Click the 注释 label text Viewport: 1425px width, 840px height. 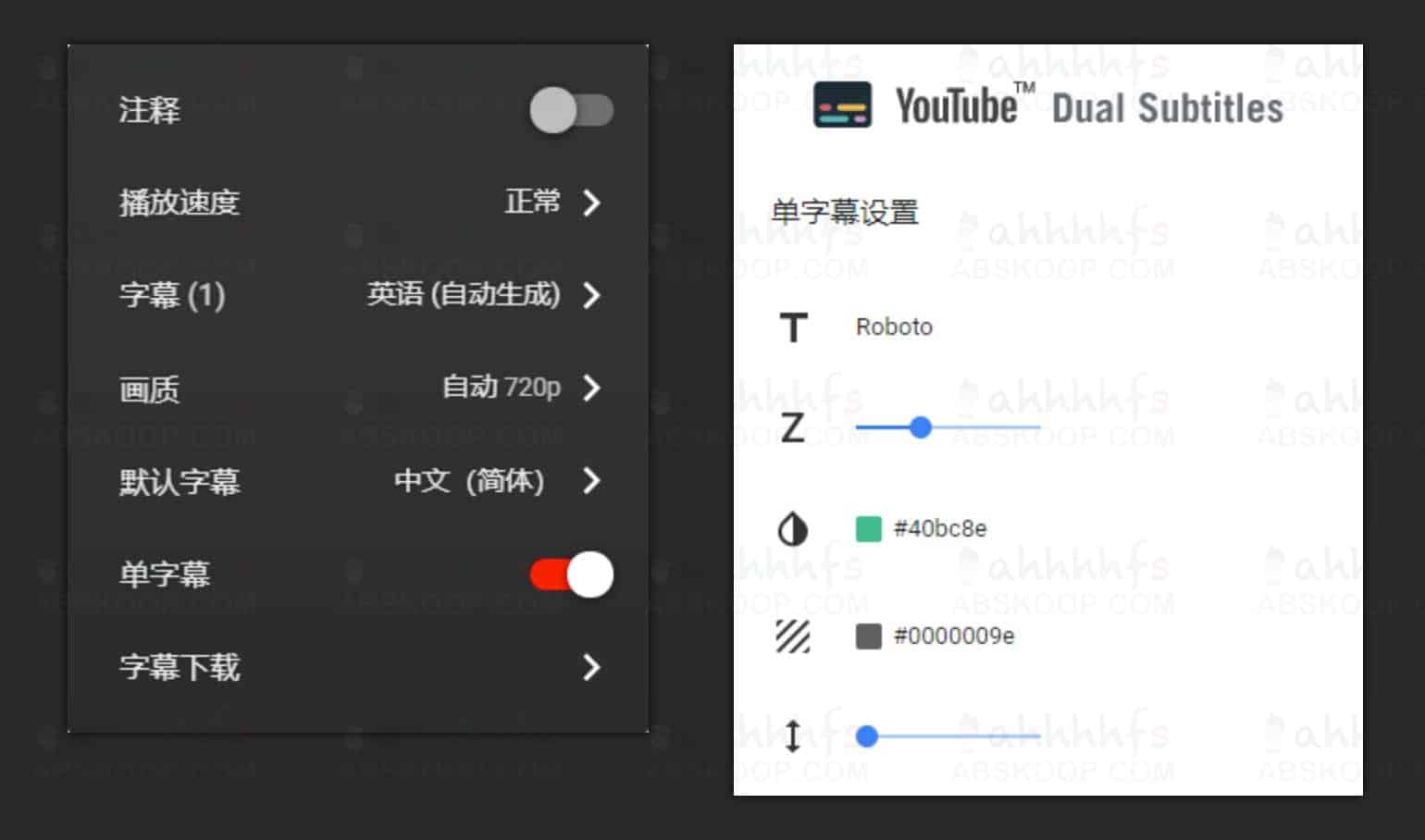pos(149,110)
